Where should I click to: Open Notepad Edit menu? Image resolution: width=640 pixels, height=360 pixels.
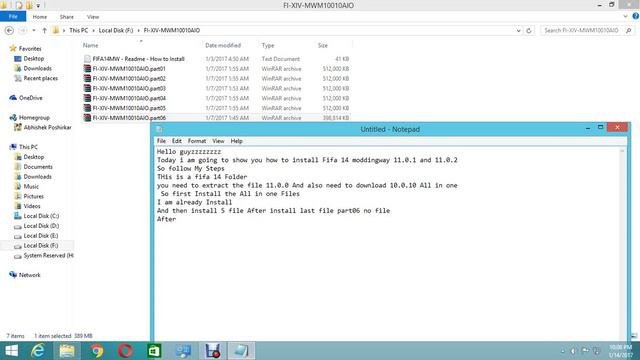pos(176,141)
